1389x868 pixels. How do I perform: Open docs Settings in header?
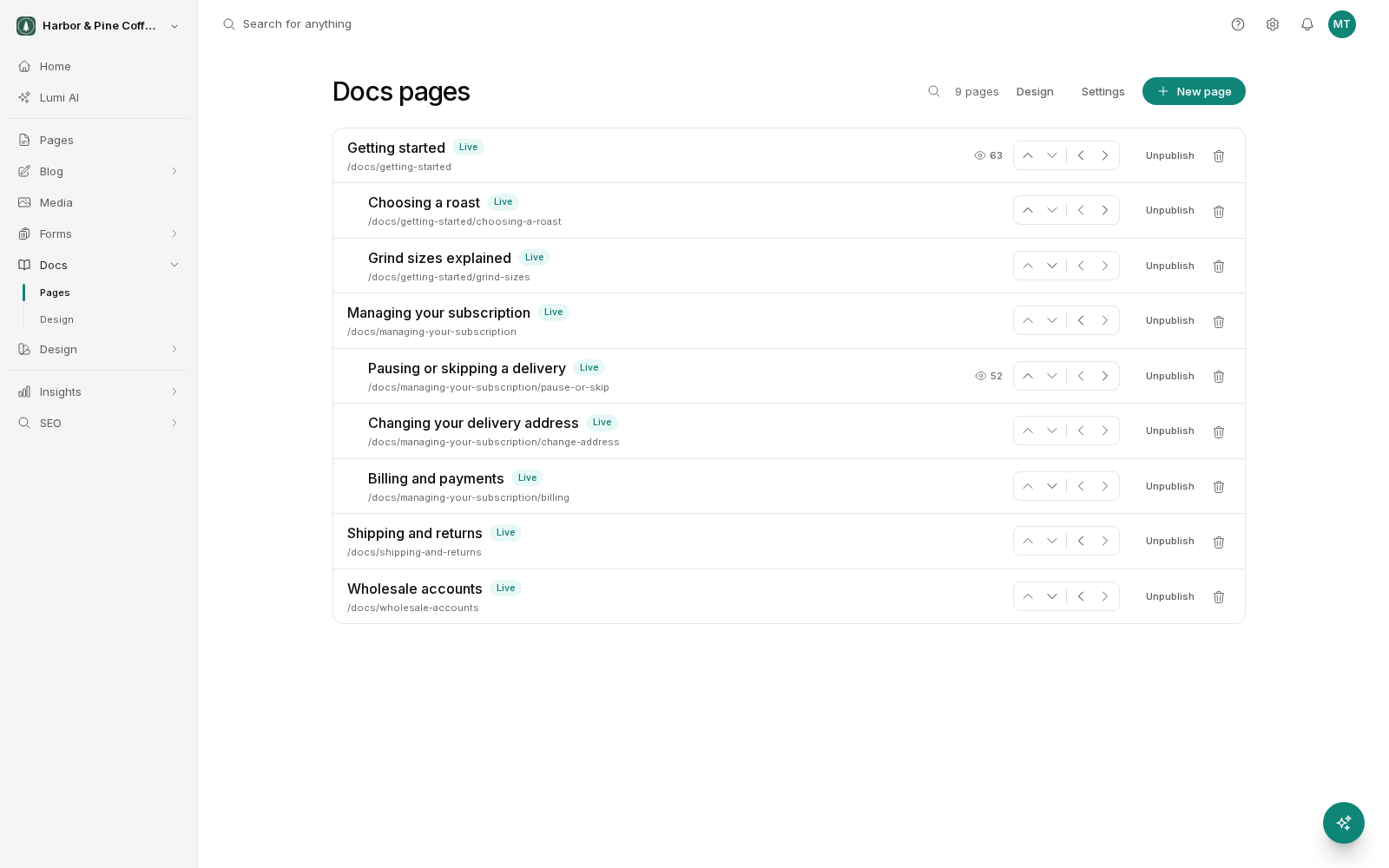(x=1103, y=91)
